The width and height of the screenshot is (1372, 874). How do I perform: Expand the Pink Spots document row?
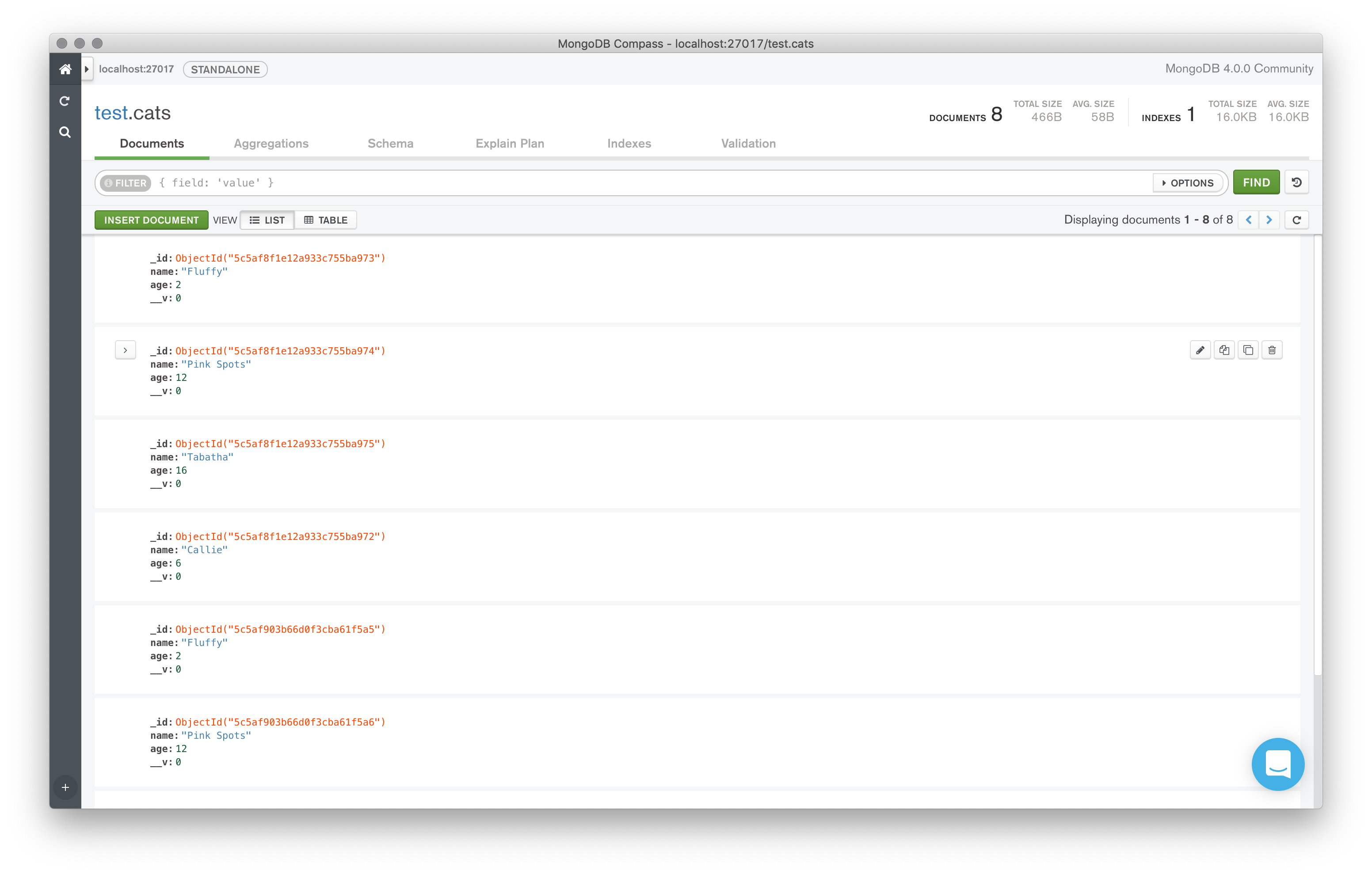(125, 349)
